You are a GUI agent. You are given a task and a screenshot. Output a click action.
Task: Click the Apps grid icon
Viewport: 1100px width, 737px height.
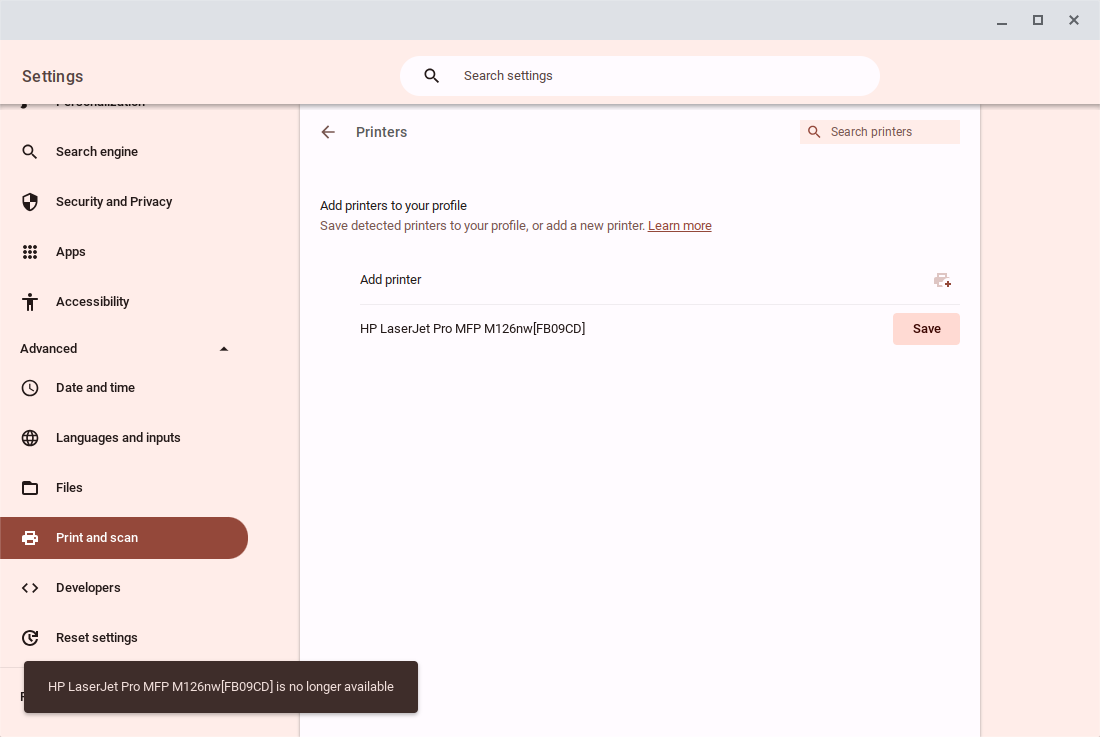click(x=29, y=252)
